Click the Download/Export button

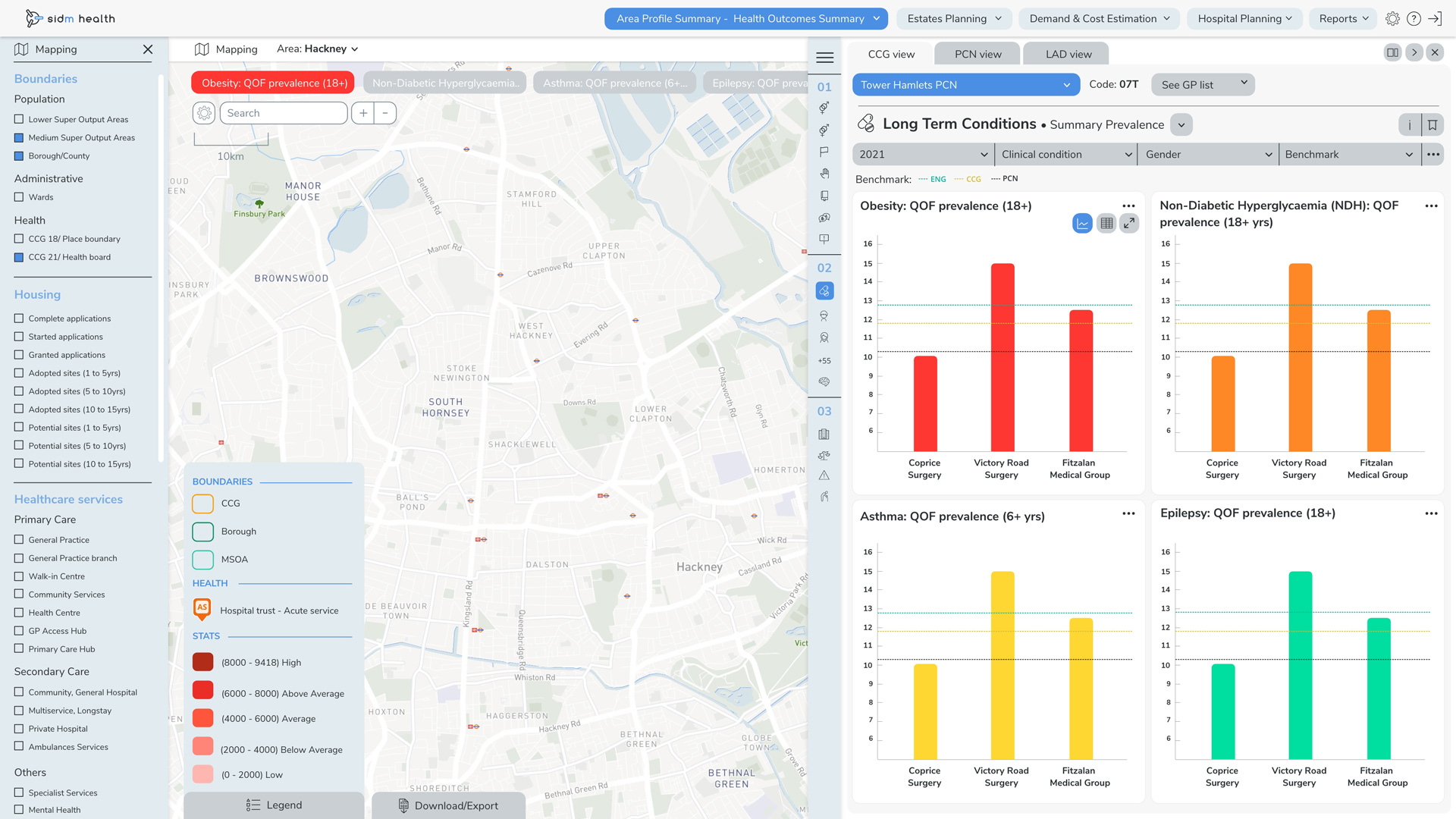point(449,805)
